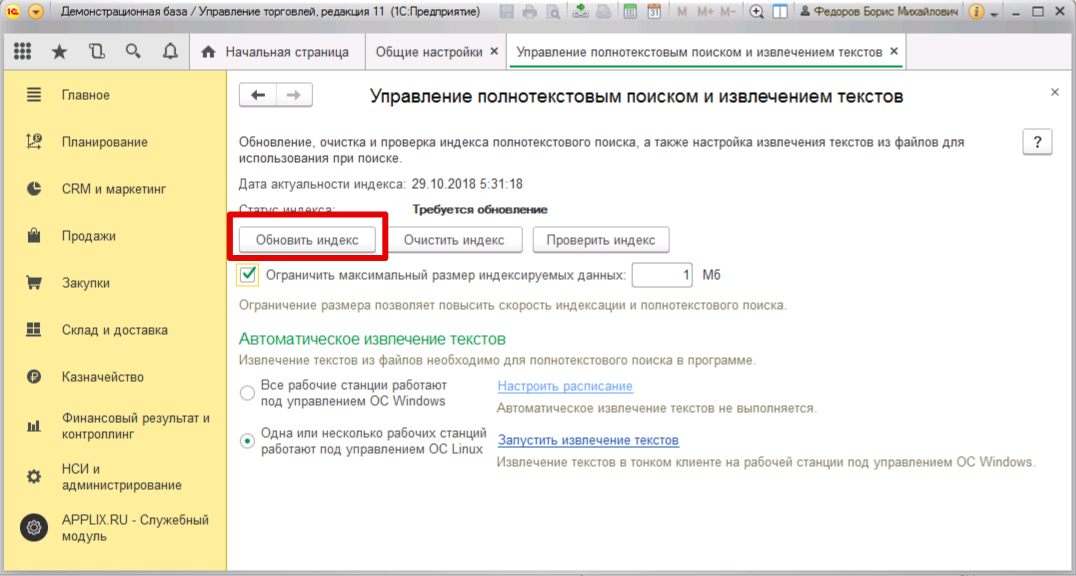Toggle Ограничить максимальный размер checkbox

(x=248, y=275)
